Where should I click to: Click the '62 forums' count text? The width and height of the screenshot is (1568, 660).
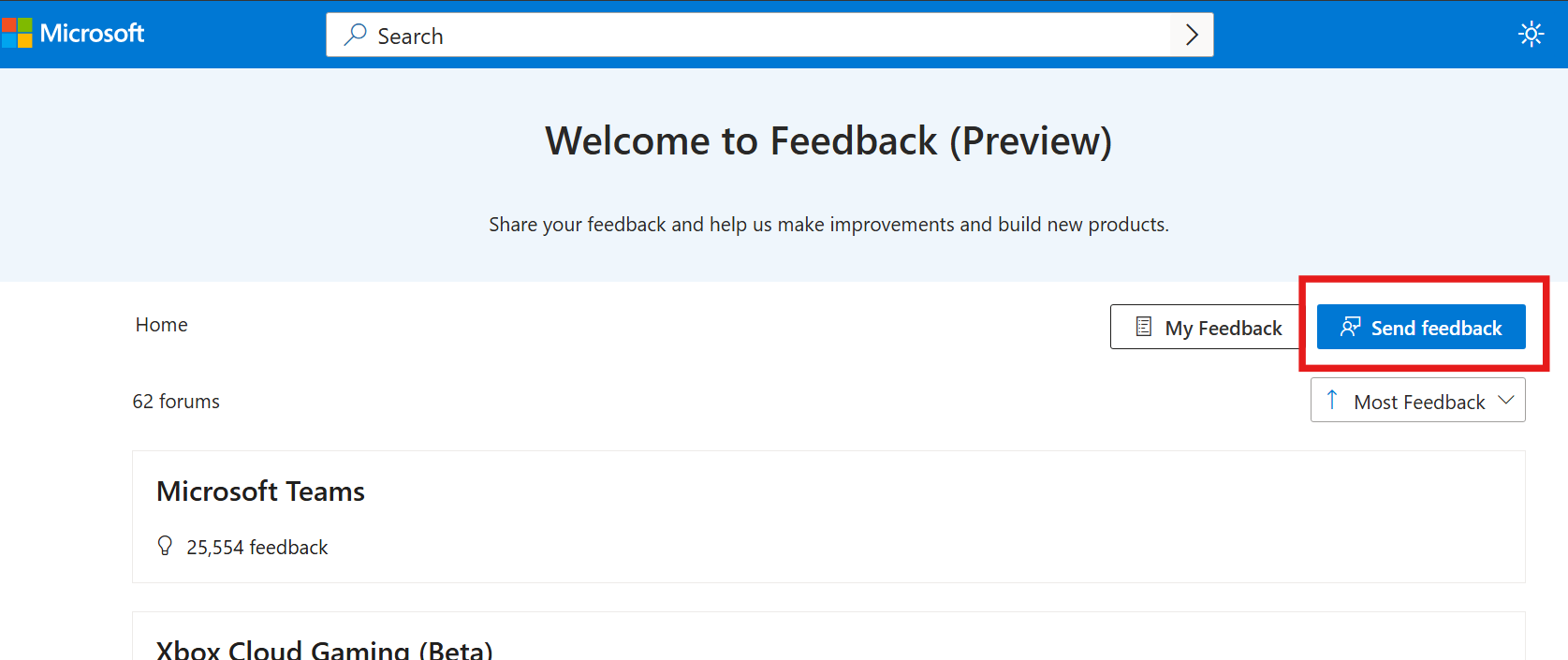pyautogui.click(x=176, y=402)
